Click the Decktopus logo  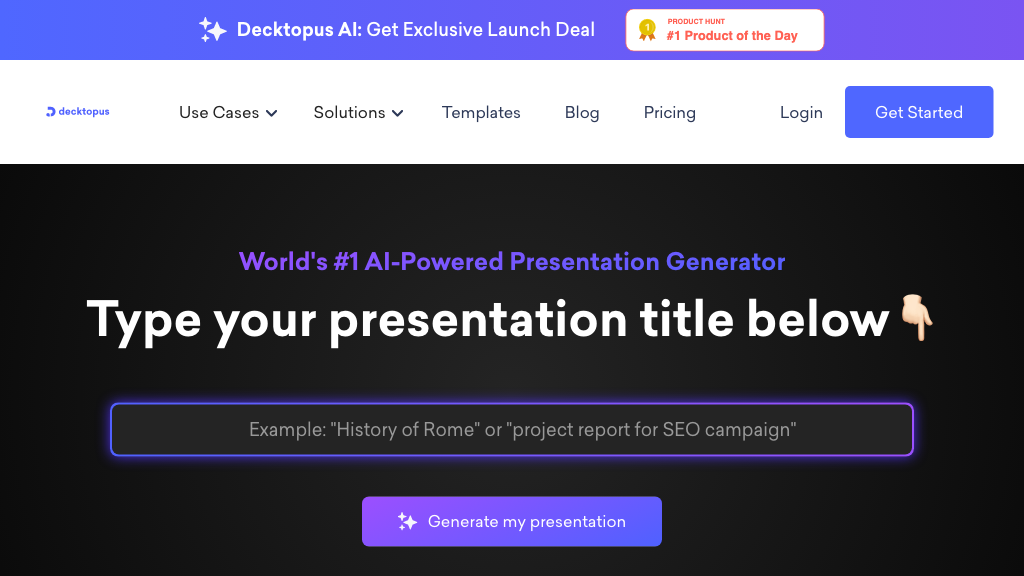click(78, 112)
